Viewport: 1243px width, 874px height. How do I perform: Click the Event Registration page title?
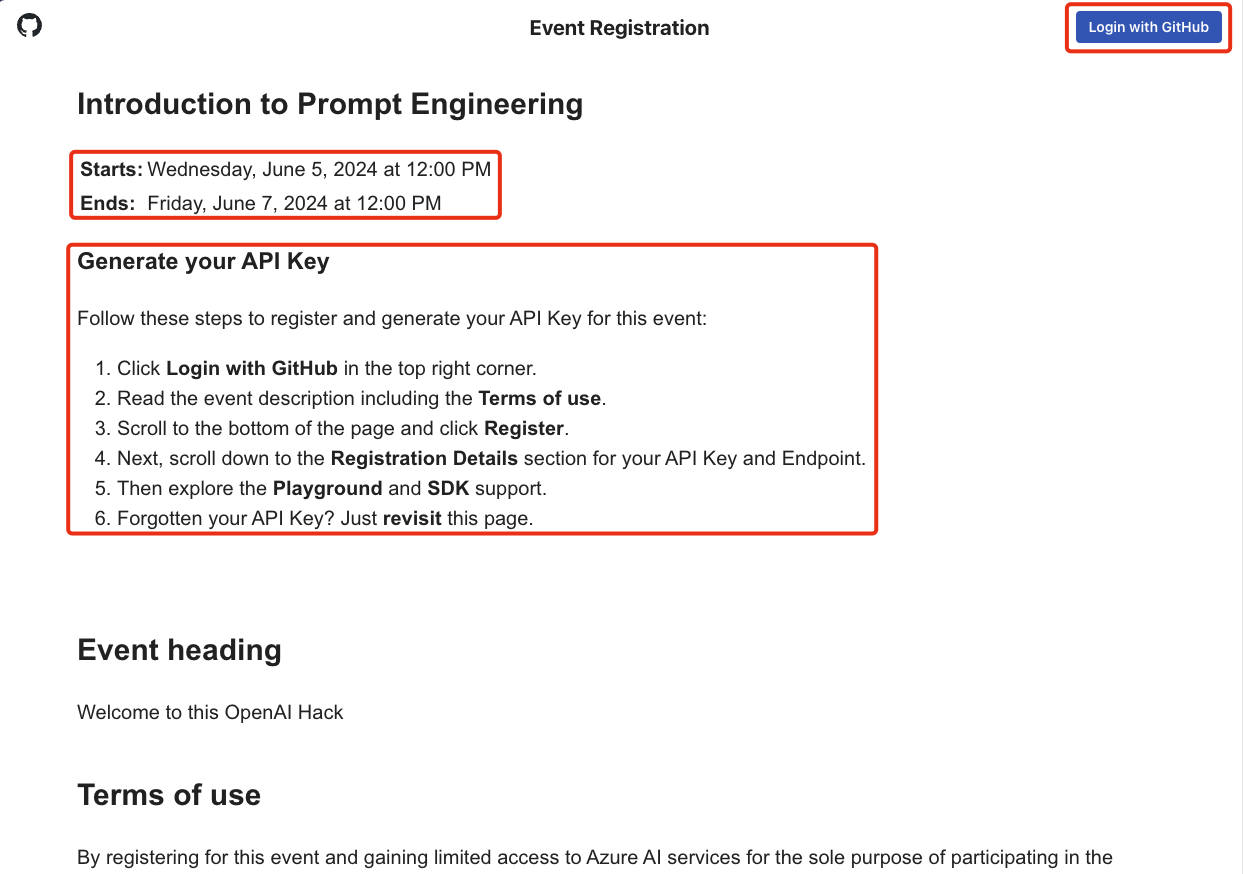(x=619, y=28)
